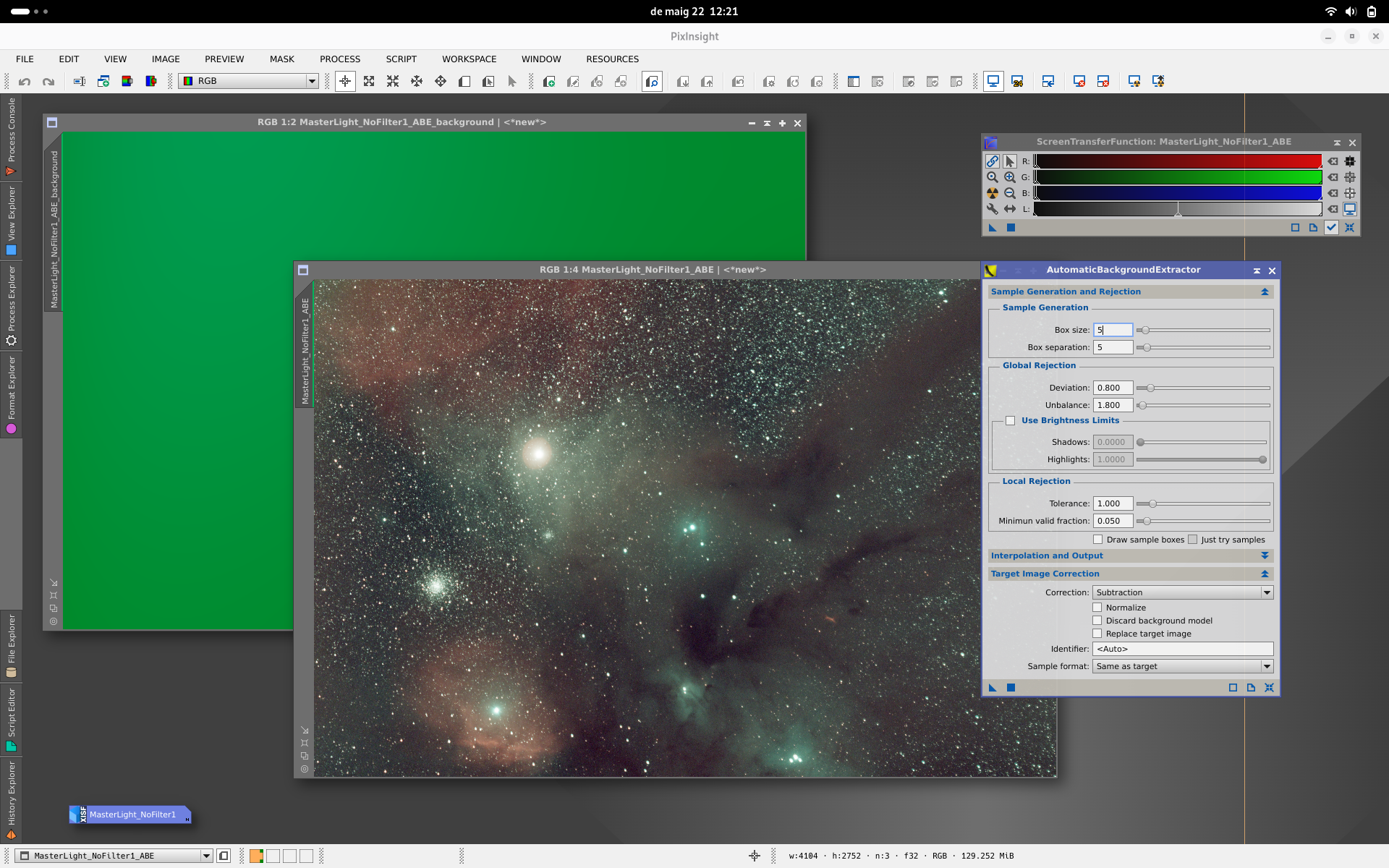This screenshot has height=868, width=1389.
Task: Toggle the active Screen Transfer Function monitor icon
Action: point(993,82)
